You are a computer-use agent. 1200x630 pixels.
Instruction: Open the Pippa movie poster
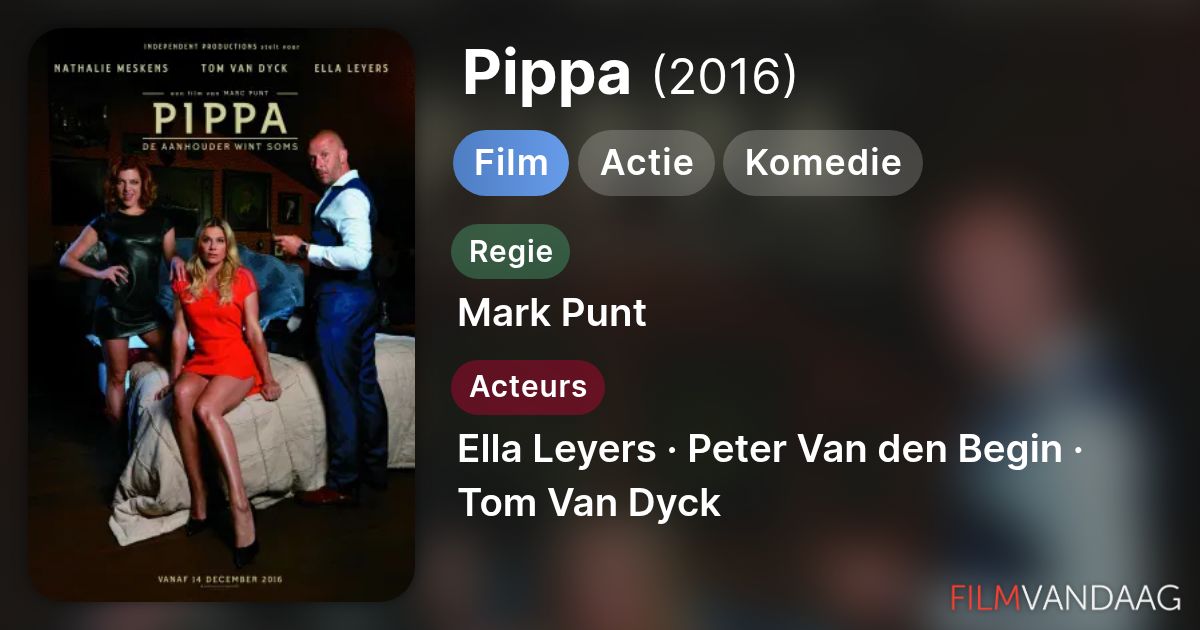[x=222, y=314]
